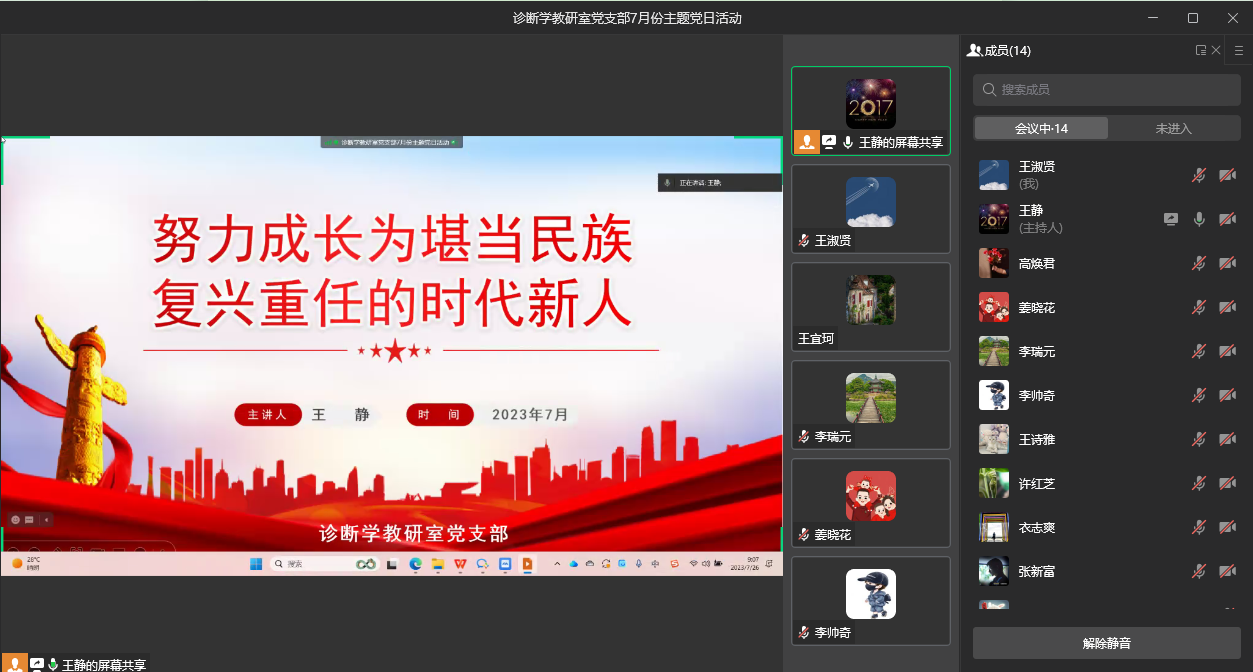Pop out the members panel
Screen dimensions: 1253x672
(1200, 50)
